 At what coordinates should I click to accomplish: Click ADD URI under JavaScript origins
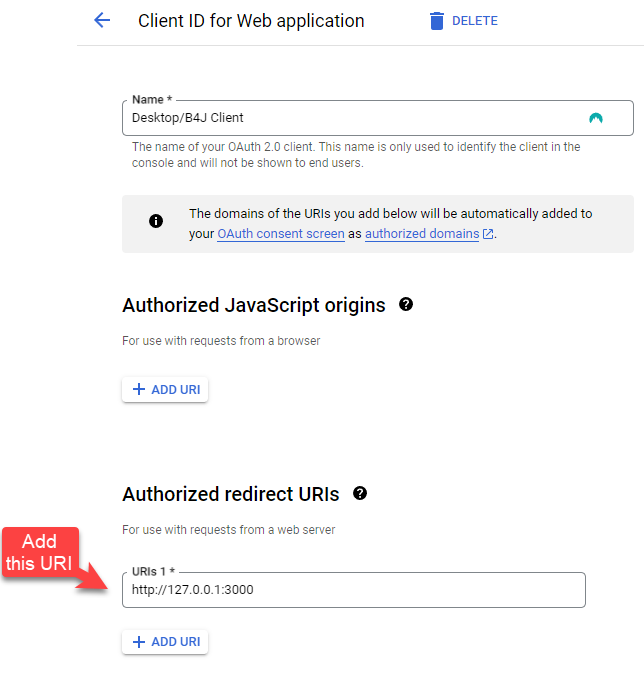(165, 389)
